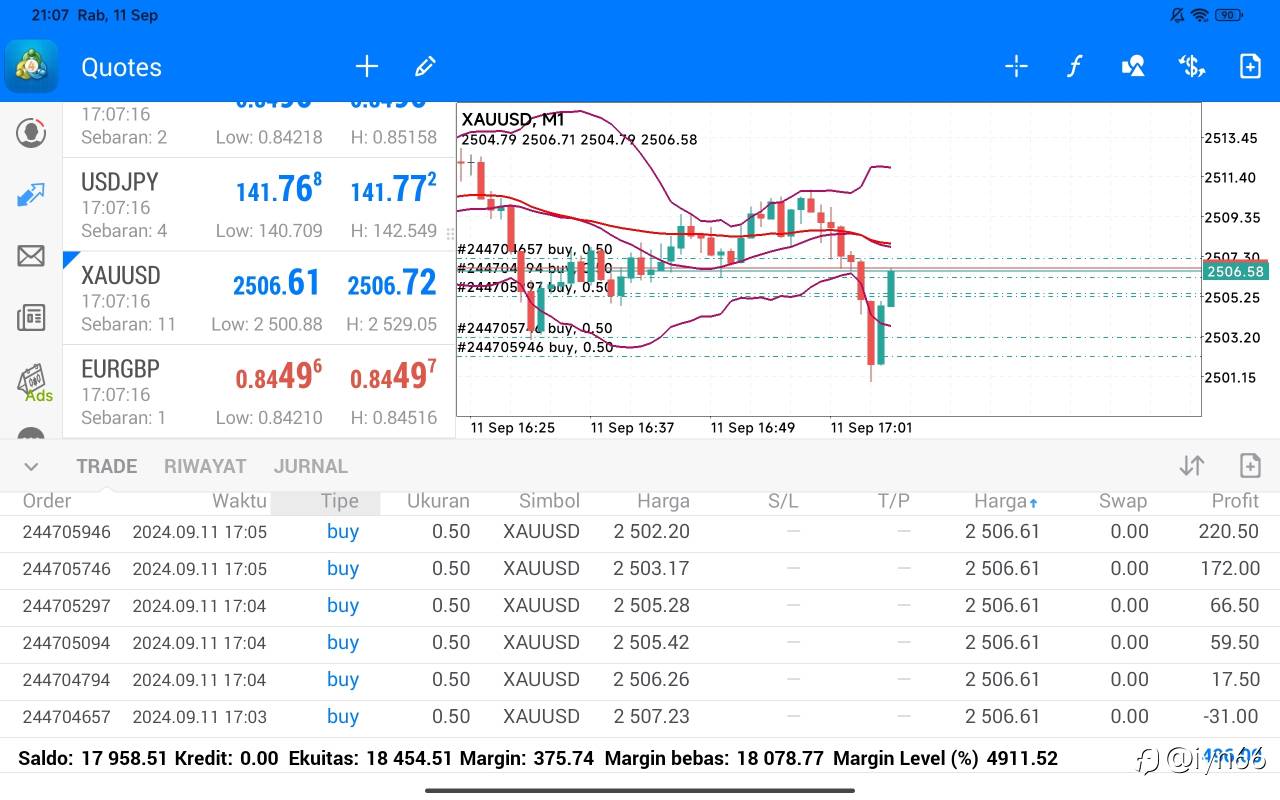Tap the current price label 2506.58 on chart
The height and width of the screenshot is (800, 1280).
pyautogui.click(x=1235, y=272)
